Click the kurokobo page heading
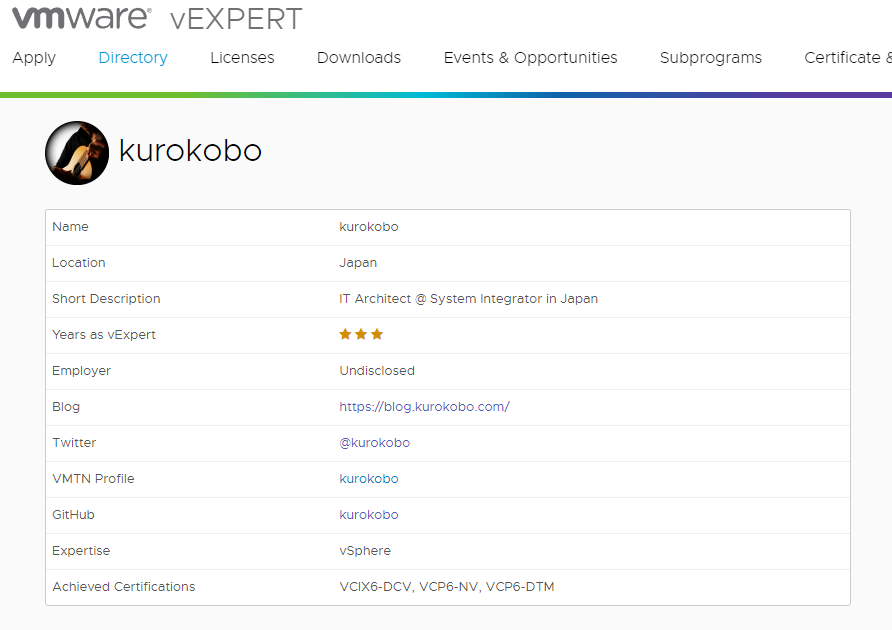The height and width of the screenshot is (630, 892). [x=190, y=151]
